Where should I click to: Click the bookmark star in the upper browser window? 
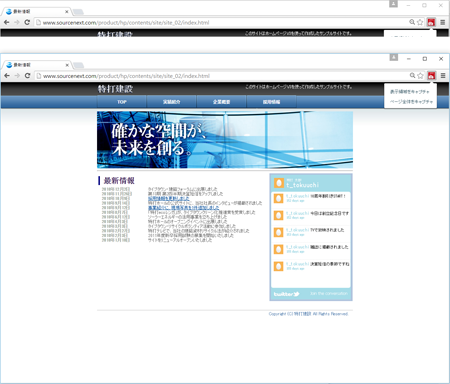(420, 22)
